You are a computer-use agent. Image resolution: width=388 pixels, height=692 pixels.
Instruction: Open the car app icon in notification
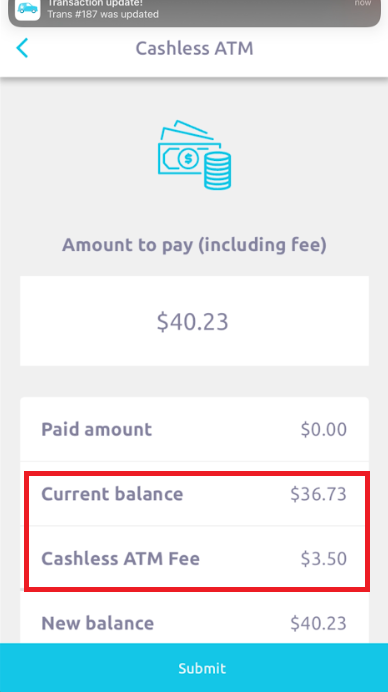tap(27, 8)
